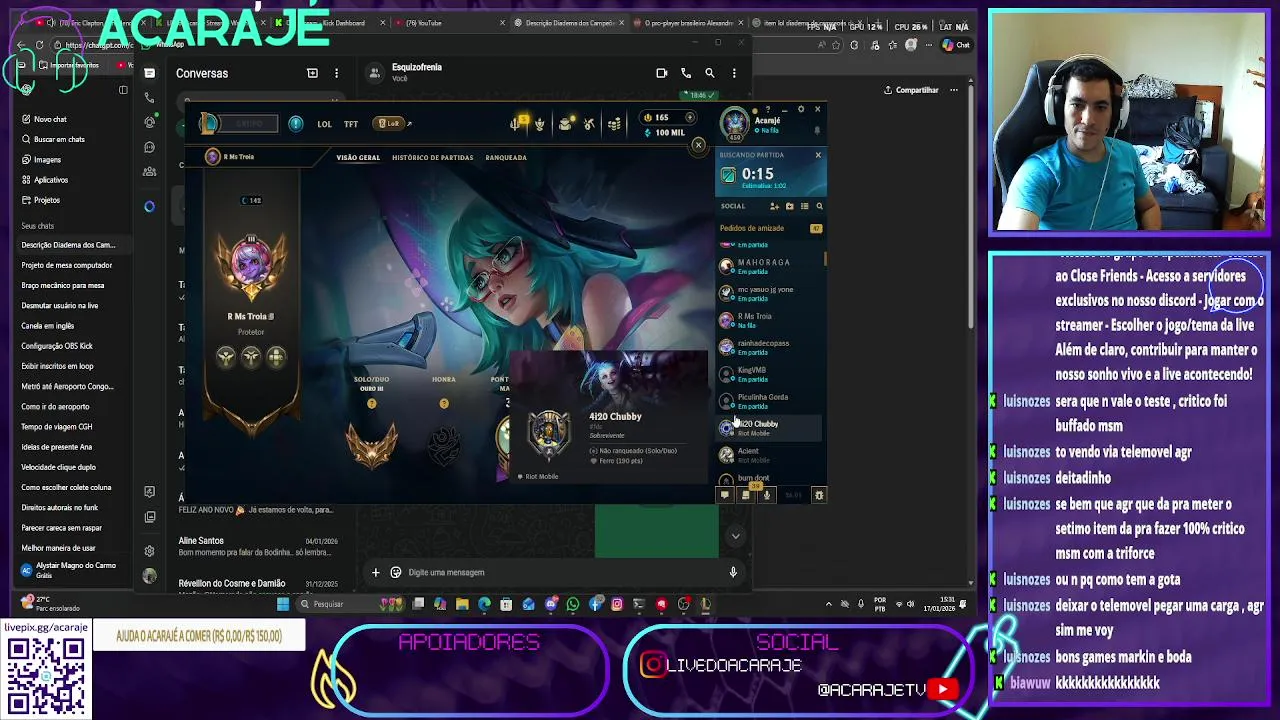Toggle League voice microphone icon
The height and width of the screenshot is (720, 1280).
[767, 495]
